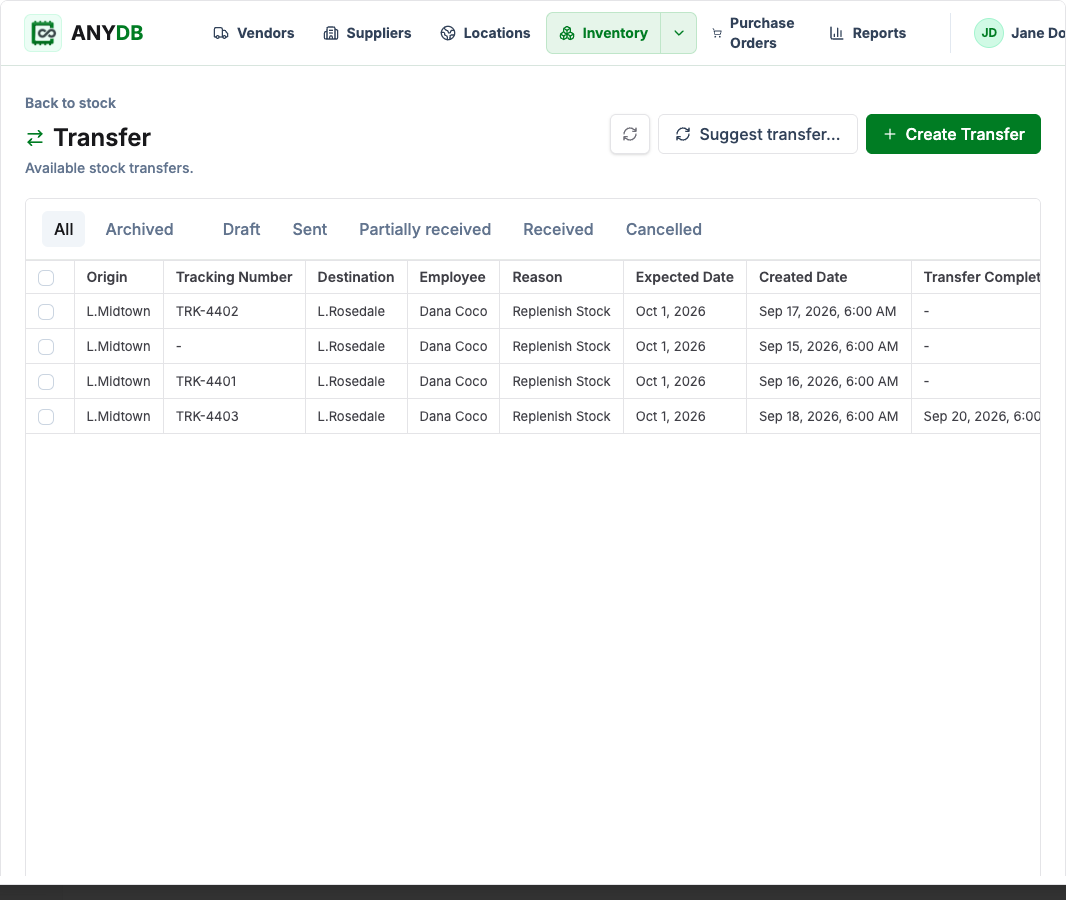Screen dimensions: 1066x900
Task: Click the Created Date column header
Action: pos(829,277)
